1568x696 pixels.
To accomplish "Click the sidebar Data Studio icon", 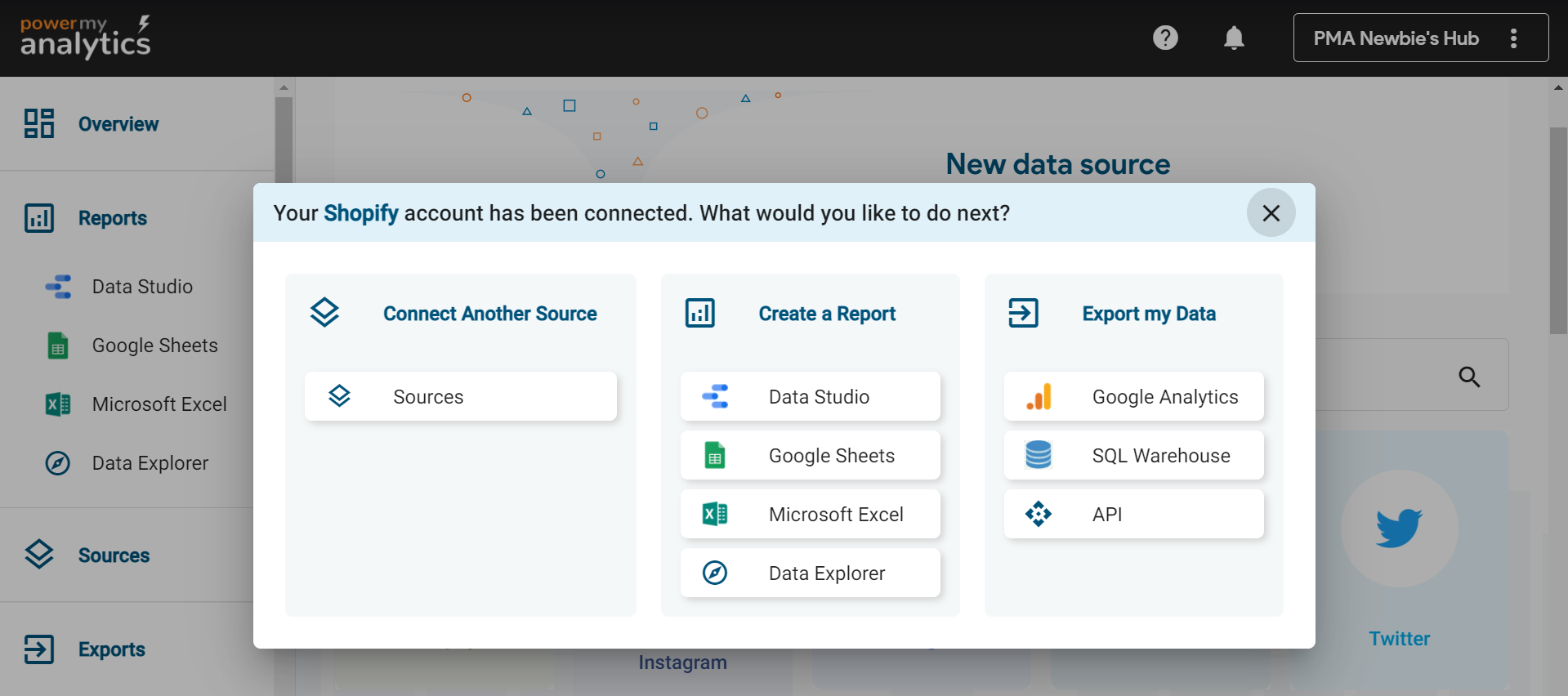I will pyautogui.click(x=58, y=287).
